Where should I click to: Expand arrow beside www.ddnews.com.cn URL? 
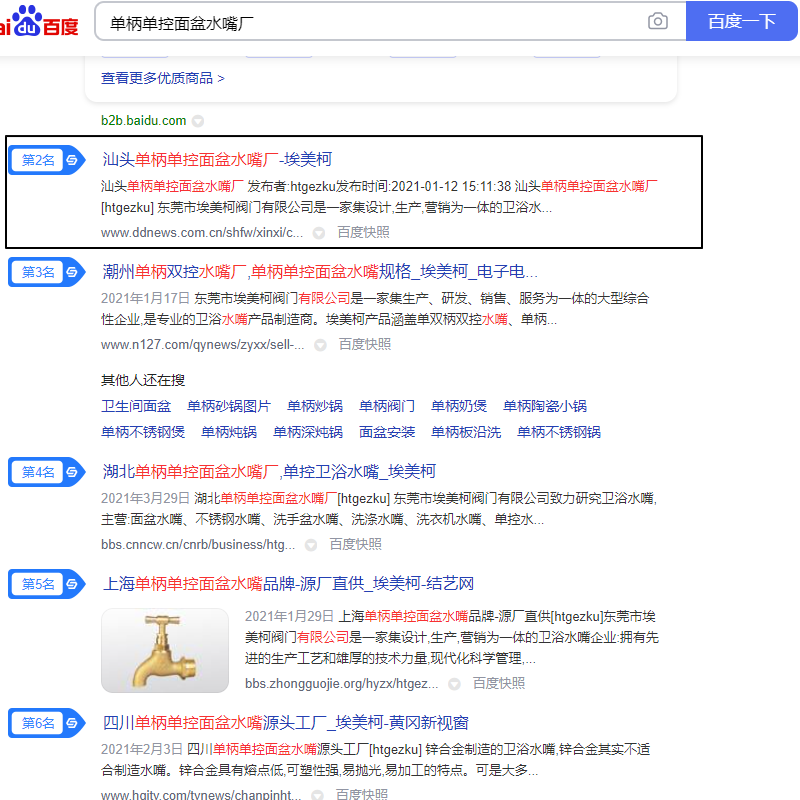pos(319,233)
